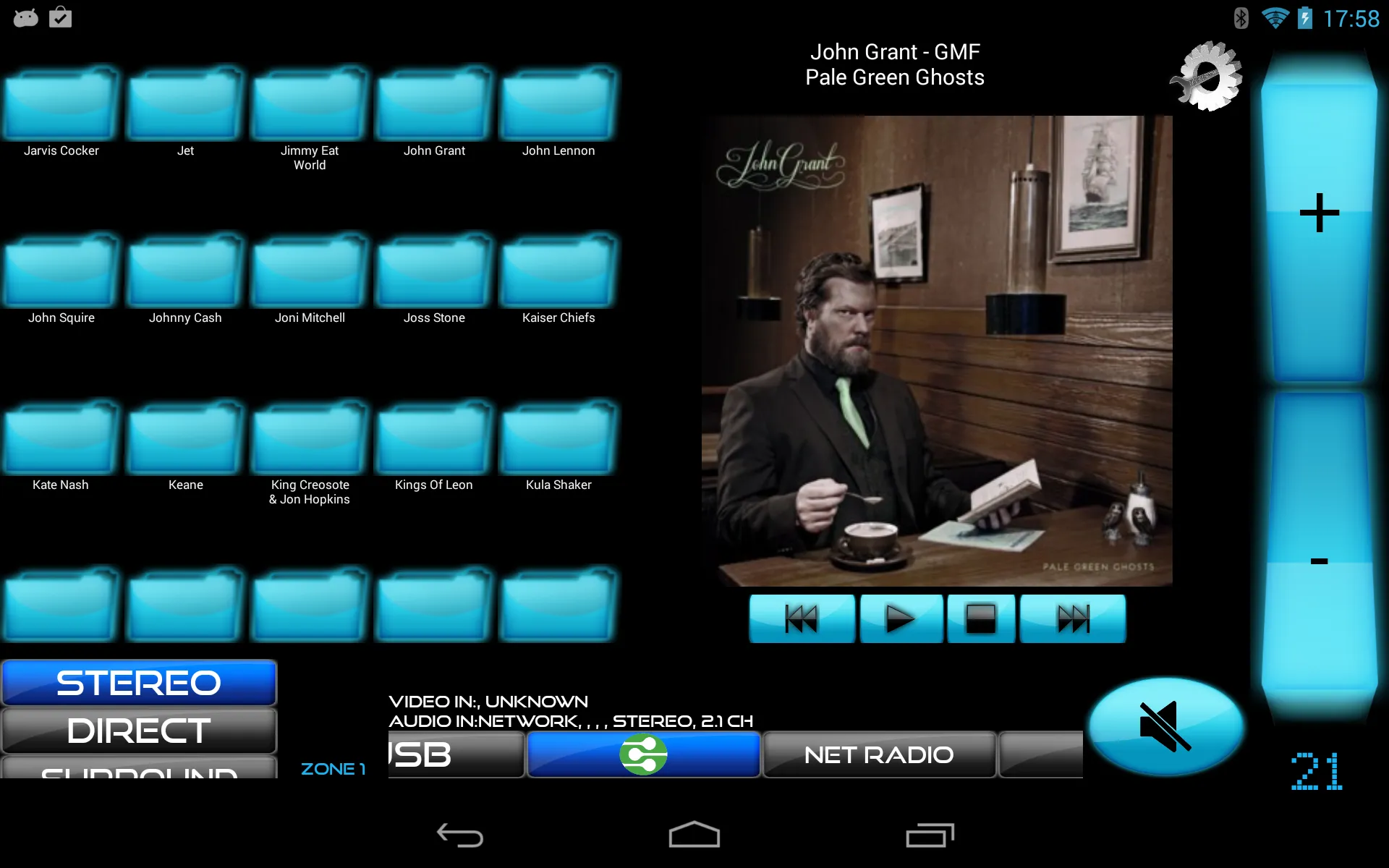Toggle STEREO mode on
The image size is (1389, 868).
click(x=139, y=684)
